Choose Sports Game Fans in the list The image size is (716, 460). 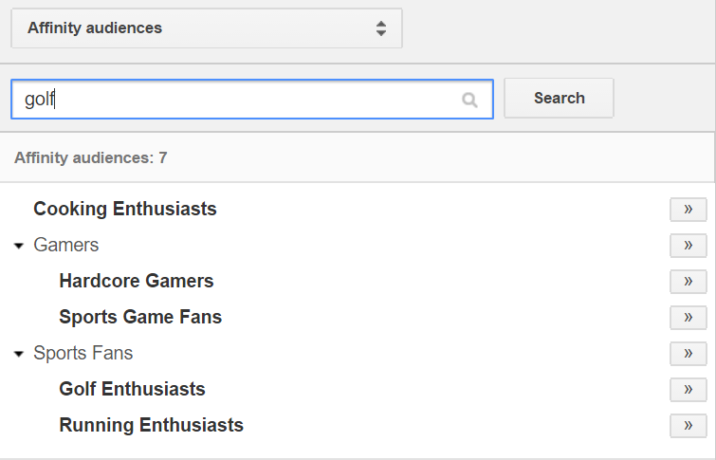pyautogui.click(x=140, y=317)
